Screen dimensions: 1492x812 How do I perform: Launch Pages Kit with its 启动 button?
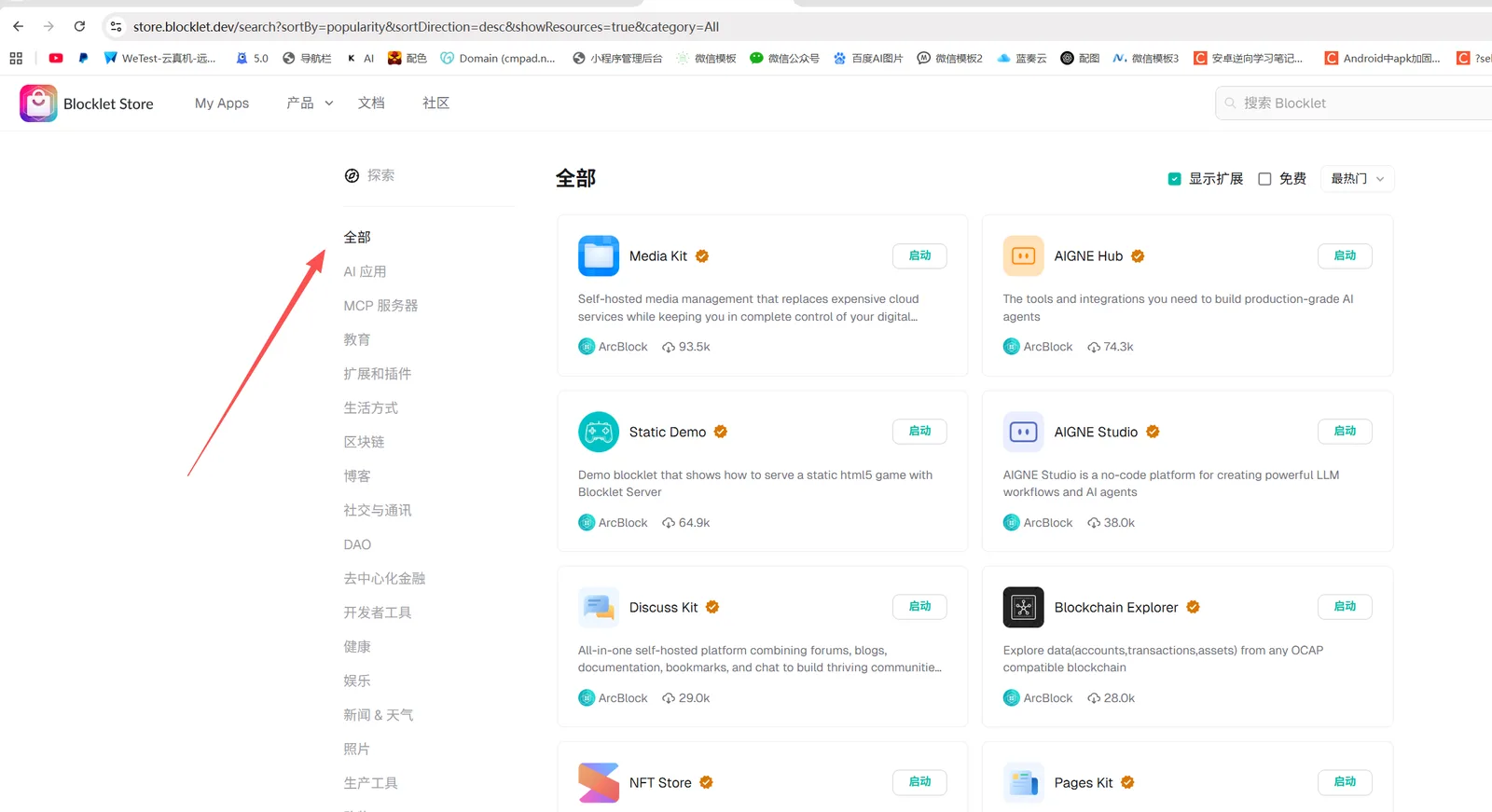pos(1345,782)
